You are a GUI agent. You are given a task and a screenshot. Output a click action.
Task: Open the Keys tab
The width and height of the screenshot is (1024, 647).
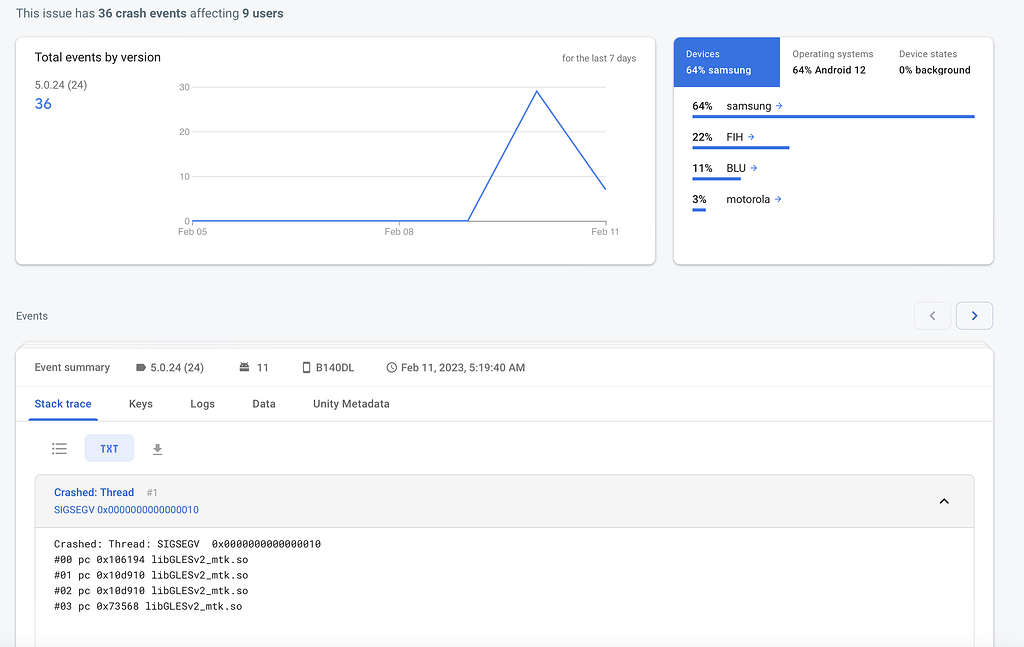pyautogui.click(x=141, y=404)
